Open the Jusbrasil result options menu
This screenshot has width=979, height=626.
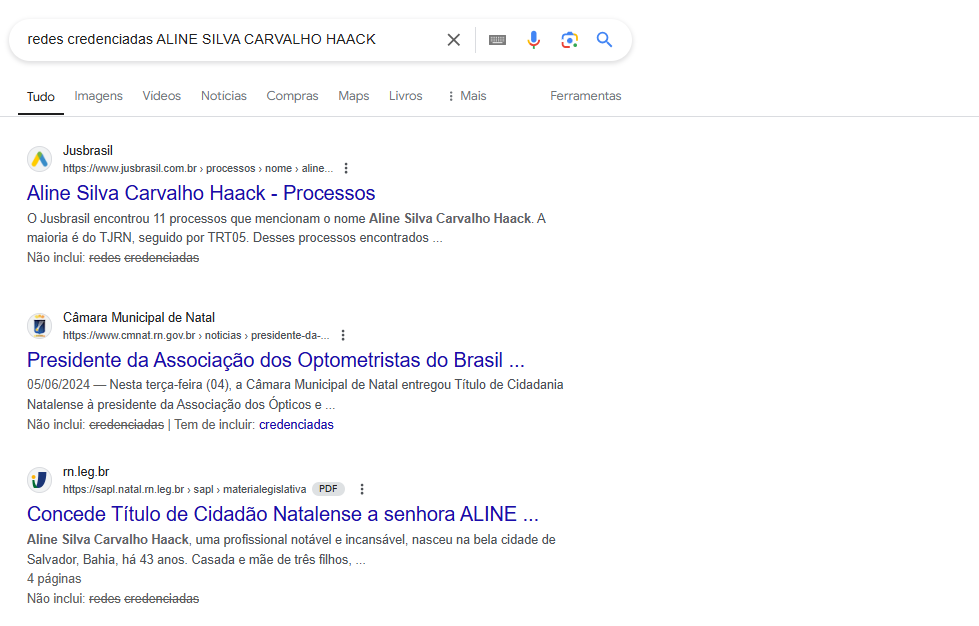[346, 168]
